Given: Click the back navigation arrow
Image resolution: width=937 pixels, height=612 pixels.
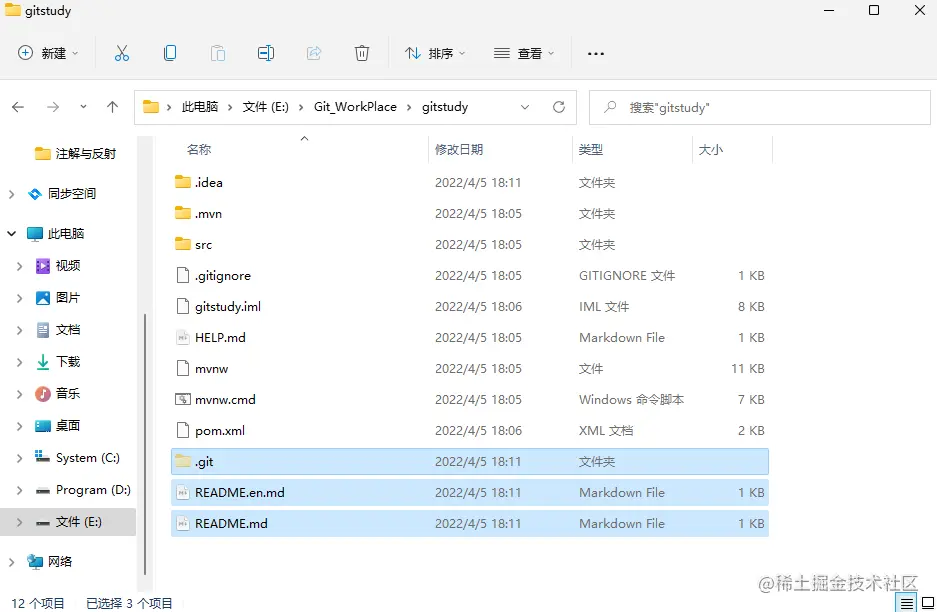Looking at the screenshot, I should pos(20,107).
